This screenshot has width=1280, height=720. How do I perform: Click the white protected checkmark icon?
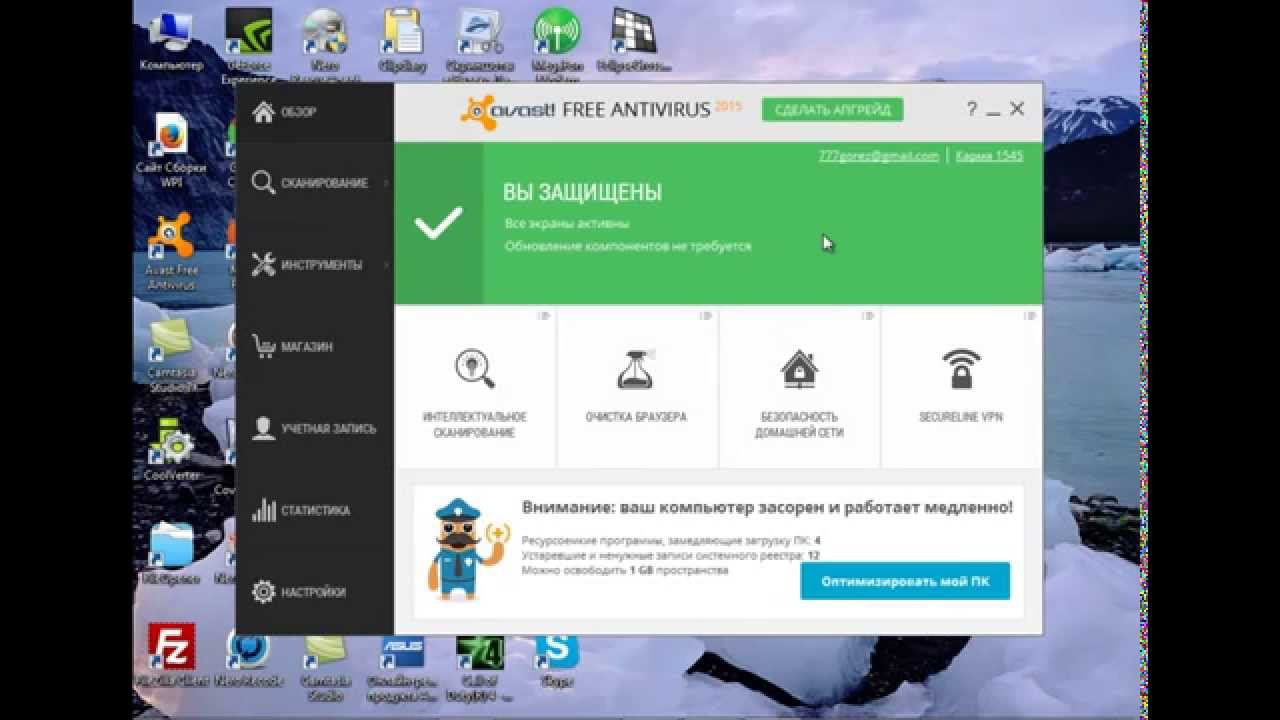click(x=438, y=223)
